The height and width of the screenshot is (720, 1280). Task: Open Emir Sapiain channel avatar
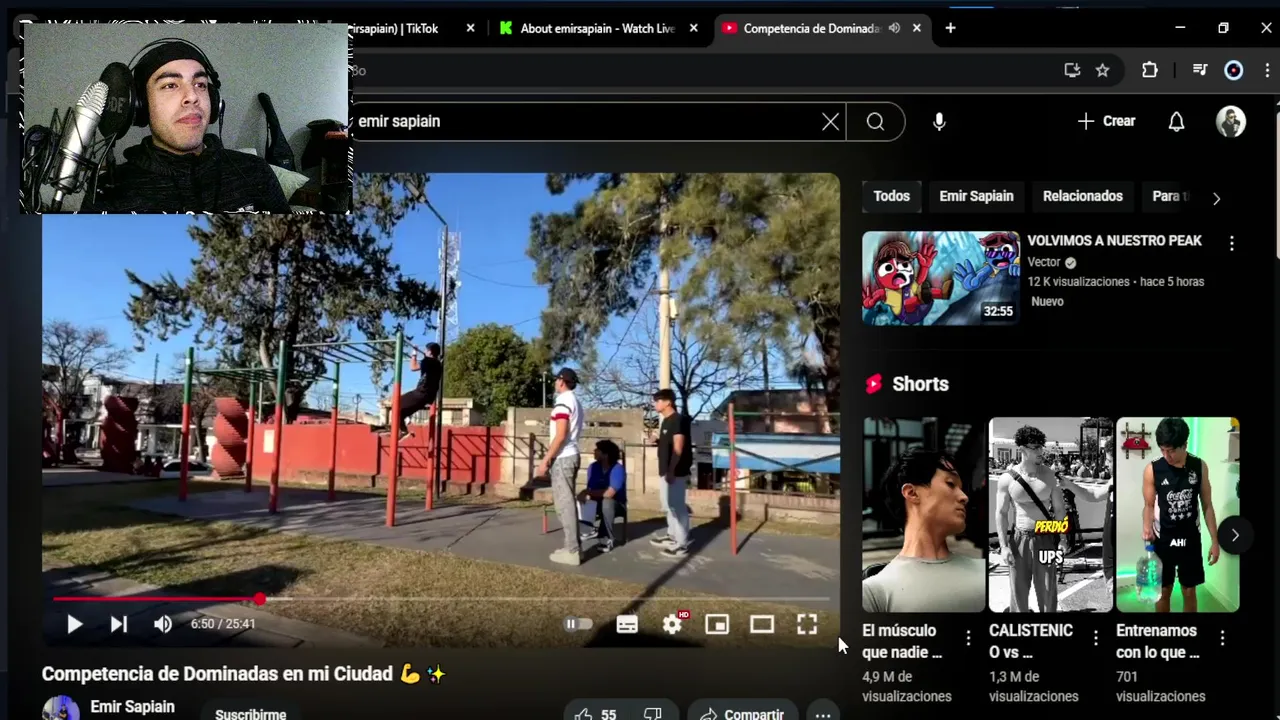60,708
